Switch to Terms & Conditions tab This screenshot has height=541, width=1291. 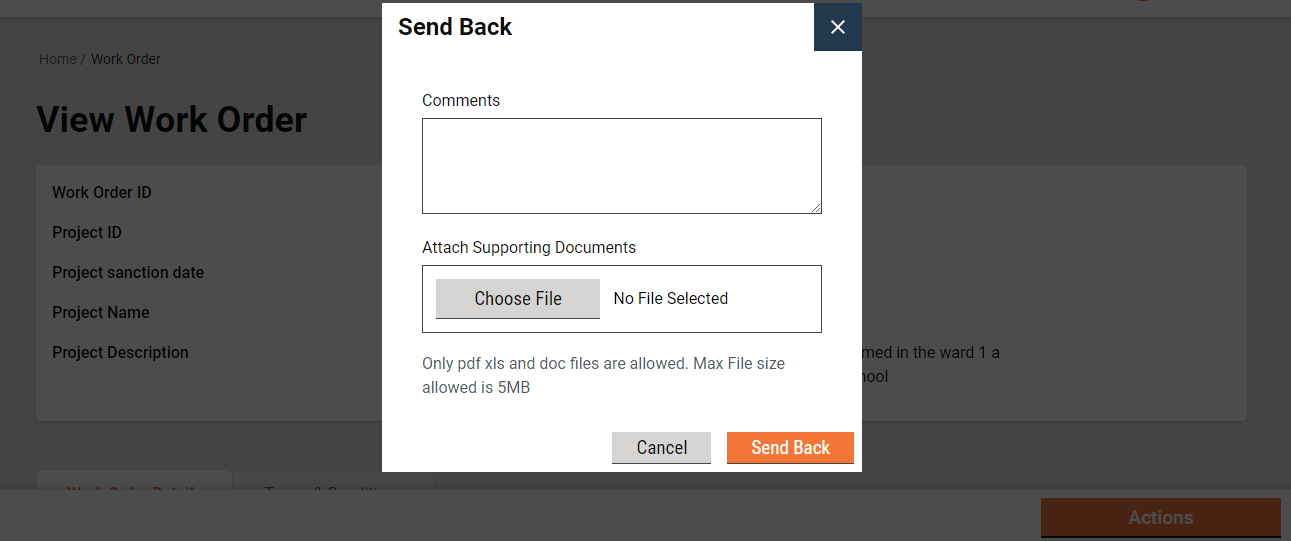(333, 485)
